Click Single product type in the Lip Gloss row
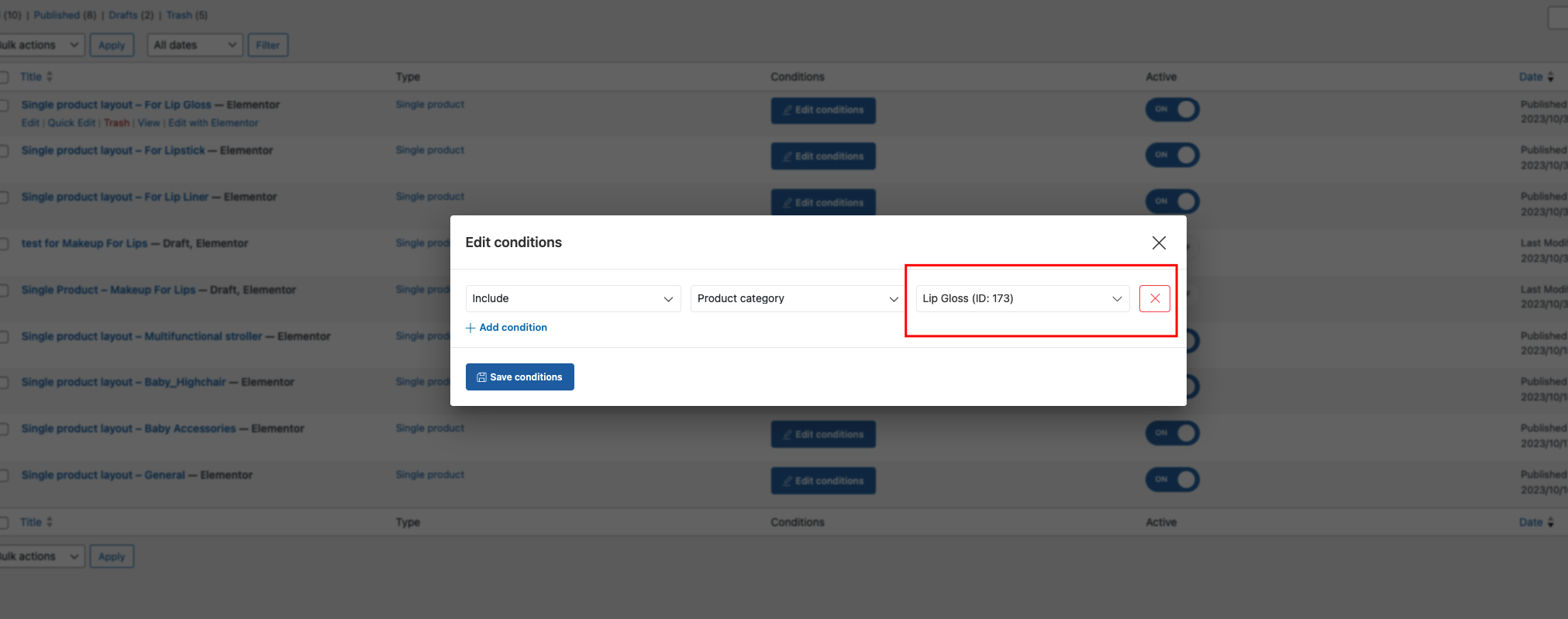Image resolution: width=1568 pixels, height=619 pixels. click(x=430, y=105)
